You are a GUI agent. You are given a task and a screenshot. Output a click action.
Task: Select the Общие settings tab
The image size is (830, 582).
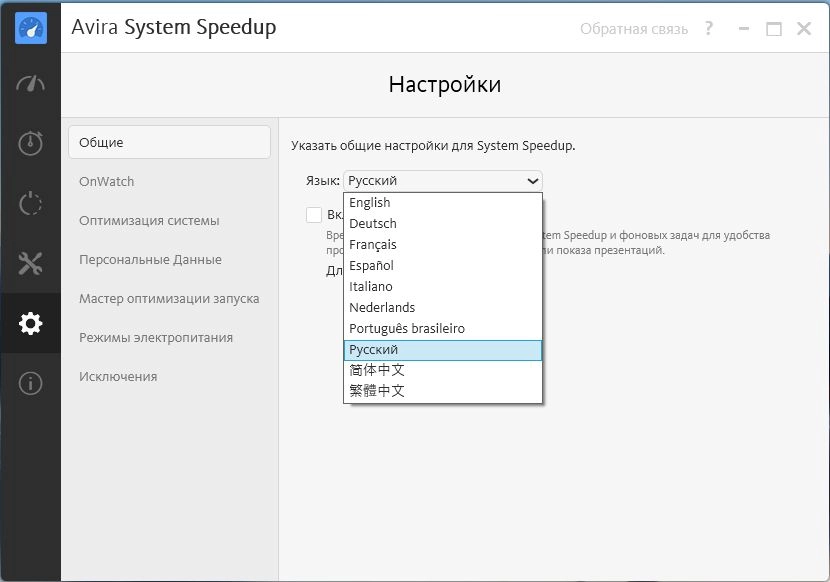[x=169, y=142]
